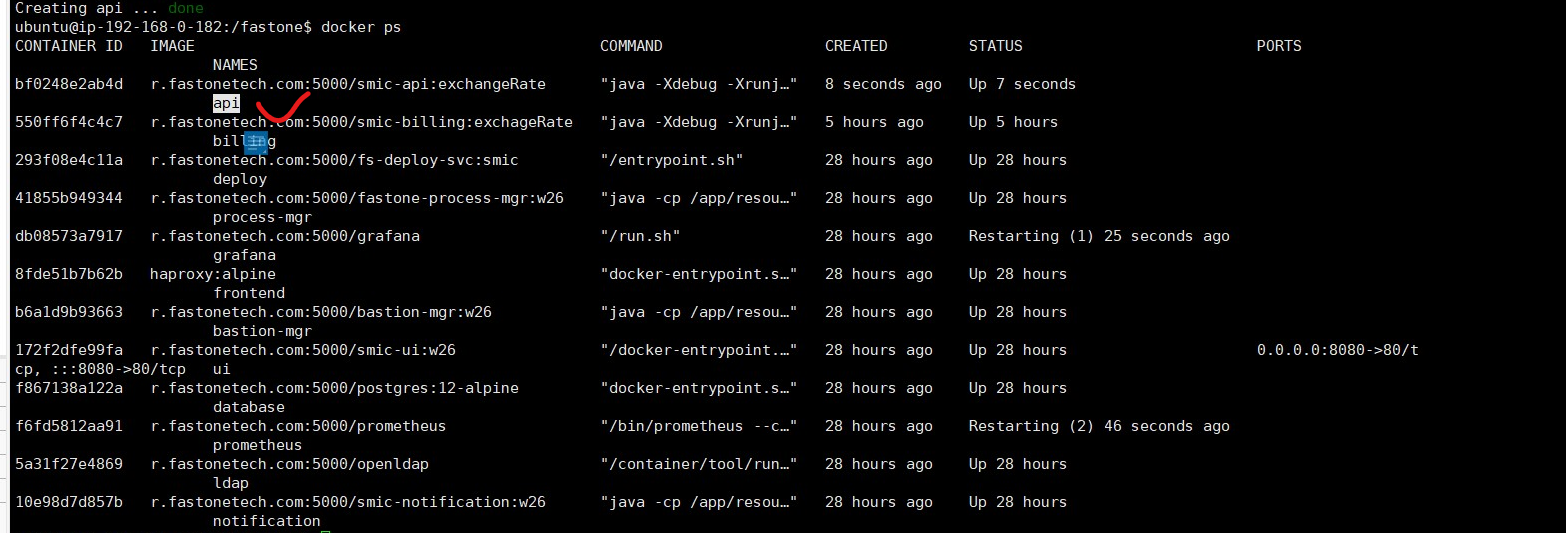Viewport: 1566px width, 533px height.
Task: Click the 'deploy' container name
Action: coord(240,179)
